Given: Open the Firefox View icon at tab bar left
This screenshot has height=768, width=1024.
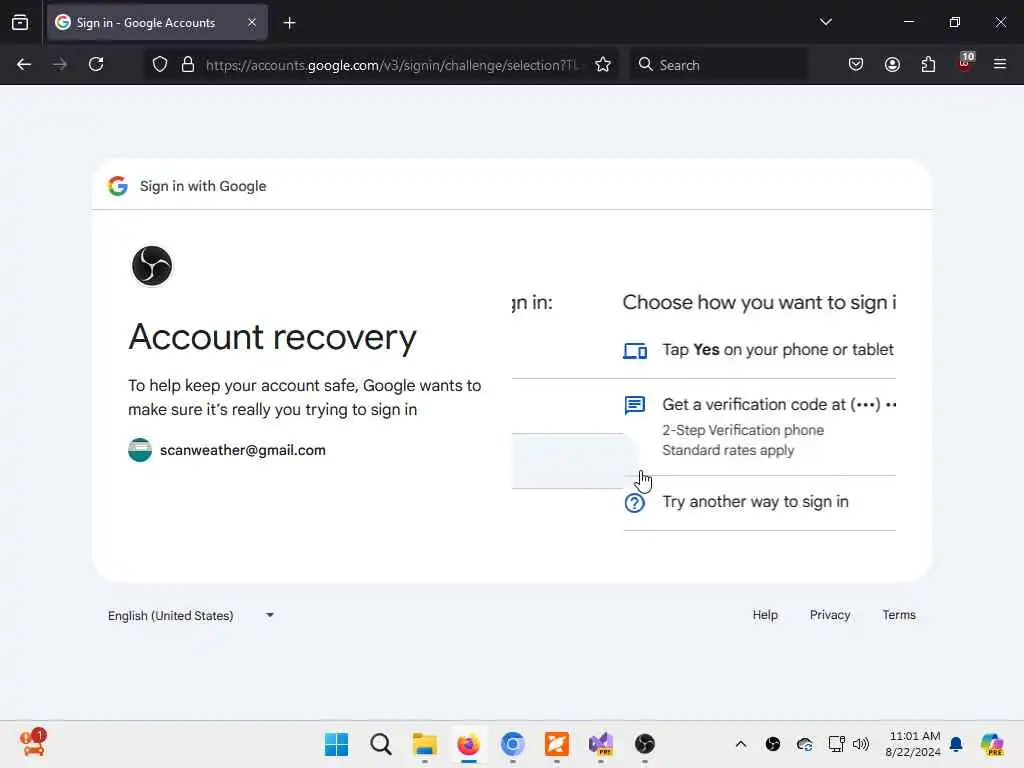Looking at the screenshot, I should [x=20, y=23].
